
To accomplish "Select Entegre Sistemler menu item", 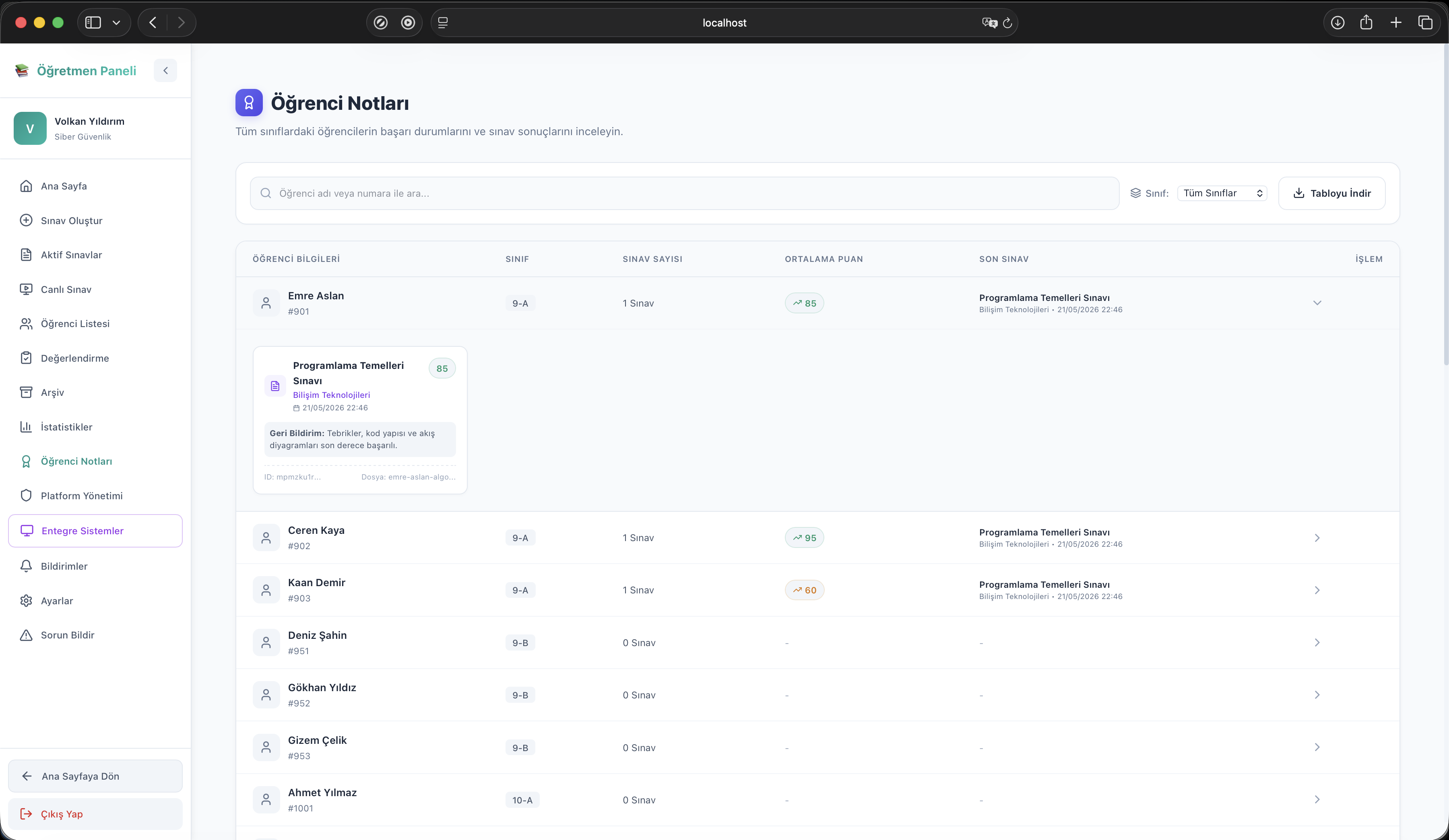I will click(x=95, y=531).
